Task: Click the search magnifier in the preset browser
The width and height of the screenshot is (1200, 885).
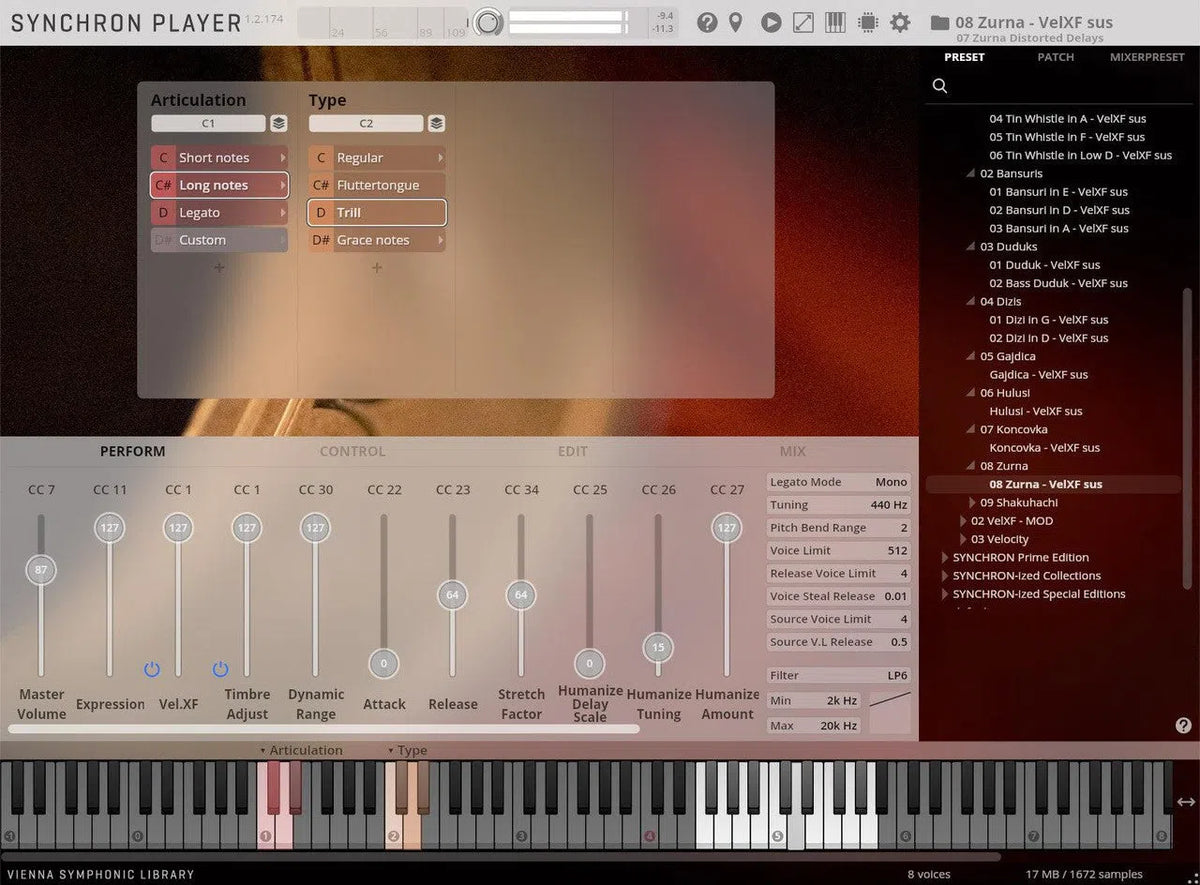Action: pos(940,86)
